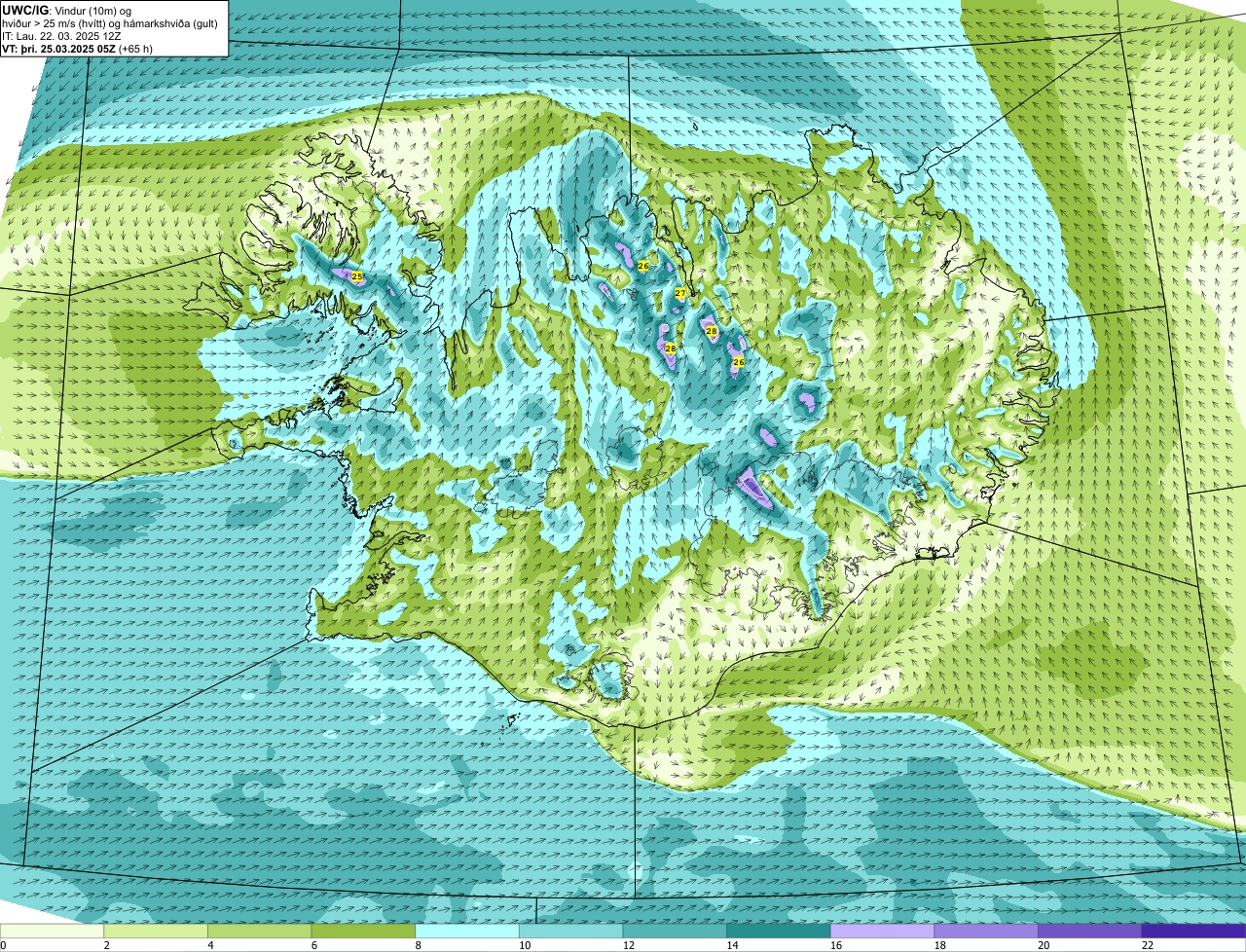Click the 'VT: þri. 25.03.2025 05Z (+65 h)' line
The height and width of the screenshot is (952, 1246).
pos(77,48)
